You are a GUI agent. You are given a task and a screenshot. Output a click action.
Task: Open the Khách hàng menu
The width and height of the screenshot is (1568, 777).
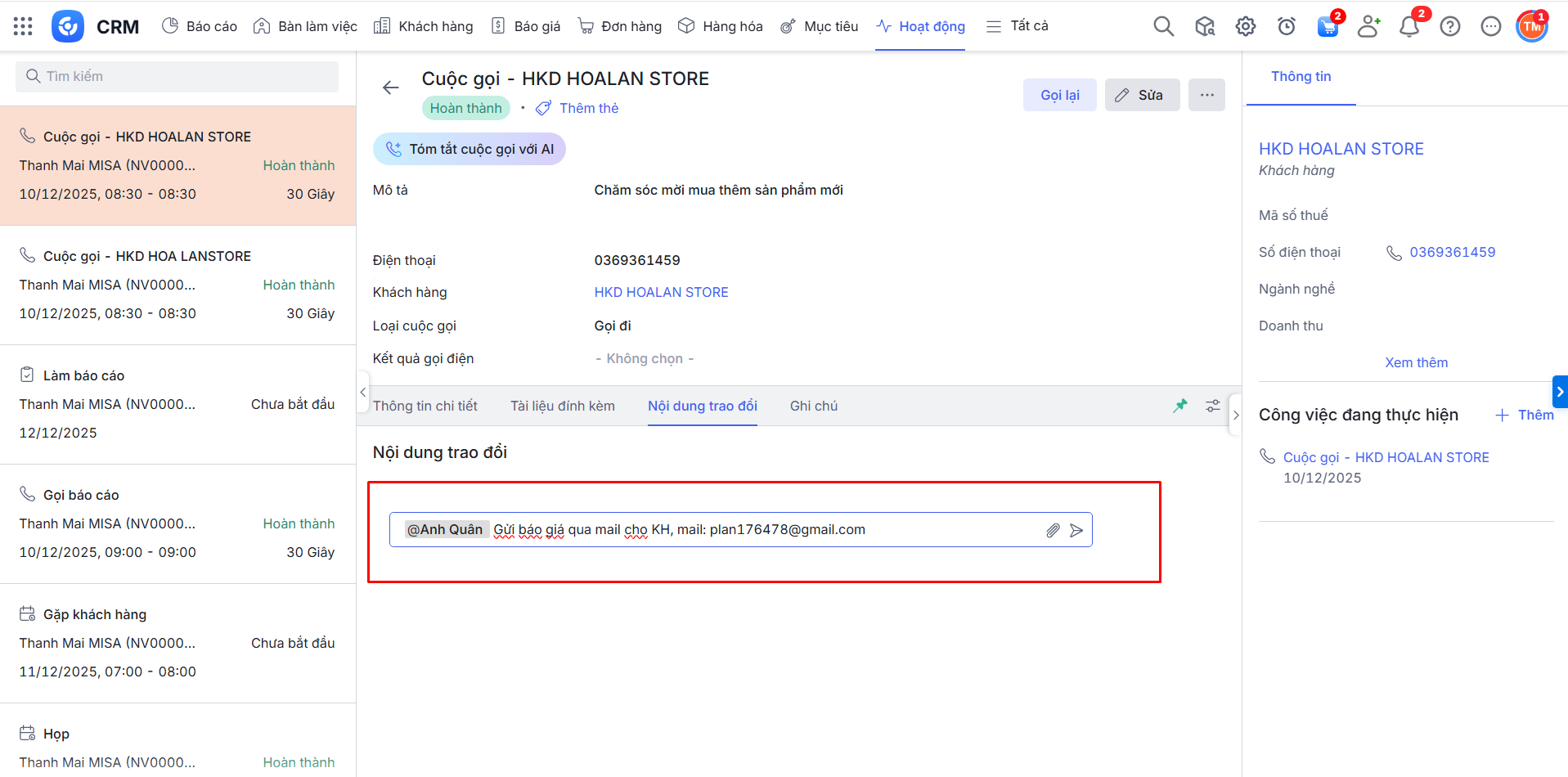point(424,26)
